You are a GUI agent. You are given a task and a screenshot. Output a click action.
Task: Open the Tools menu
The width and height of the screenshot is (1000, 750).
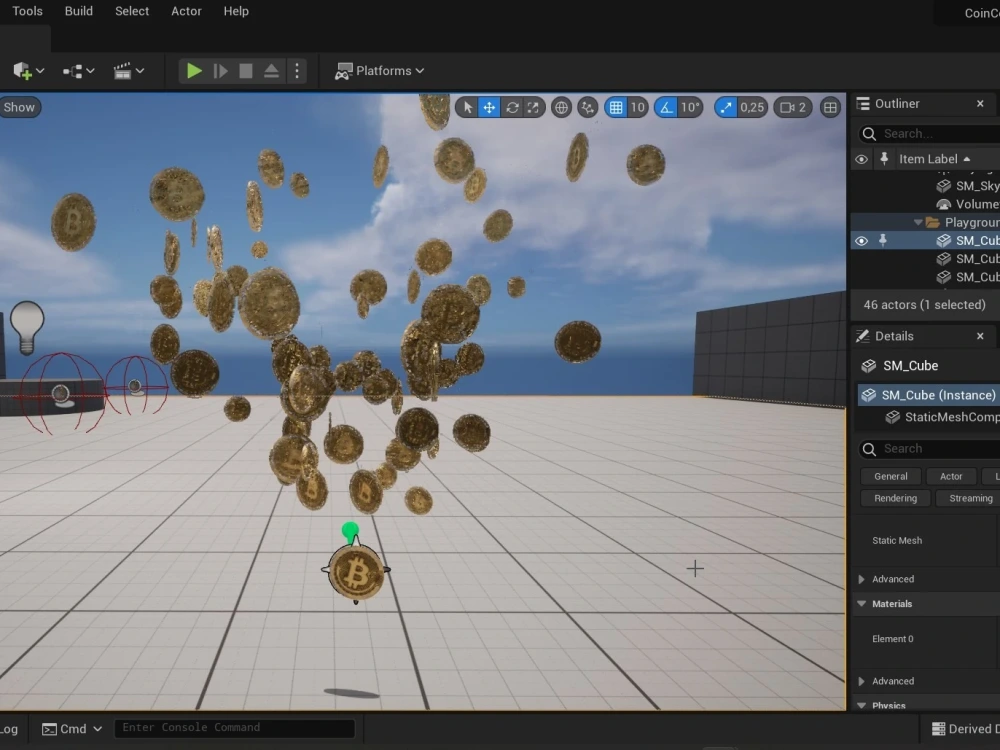(26, 11)
